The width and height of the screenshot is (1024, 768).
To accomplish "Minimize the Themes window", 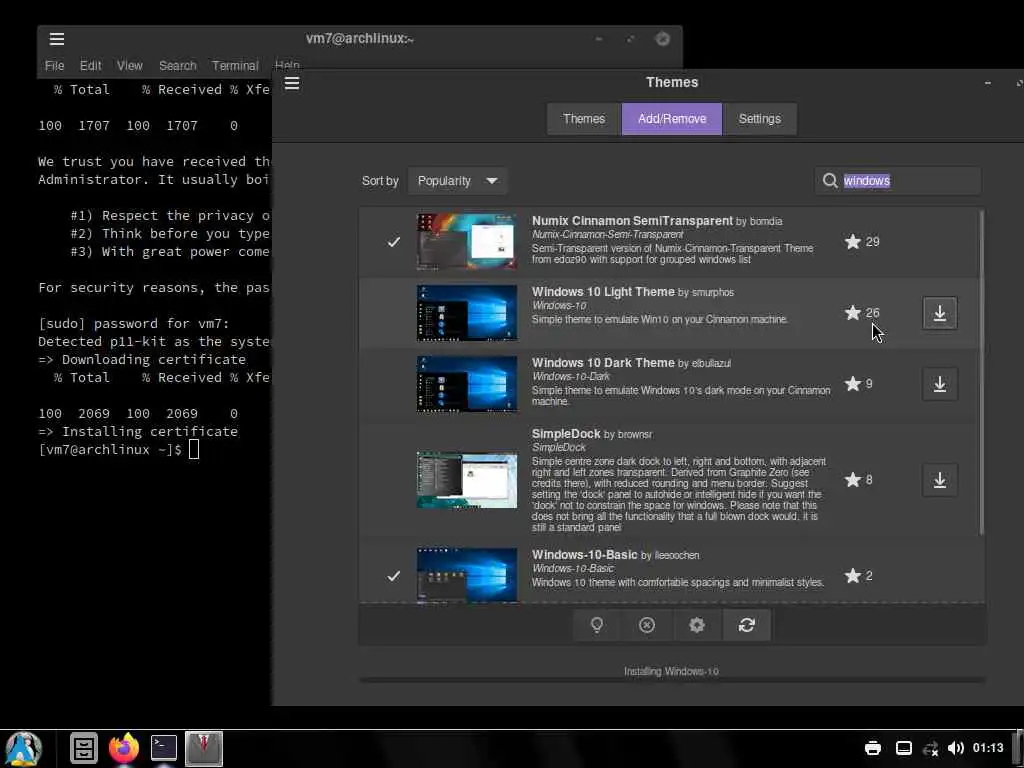I will pyautogui.click(x=987, y=83).
